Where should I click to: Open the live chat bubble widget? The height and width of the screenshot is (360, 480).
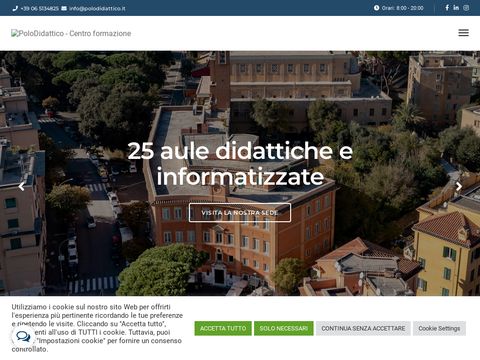(x=23, y=337)
